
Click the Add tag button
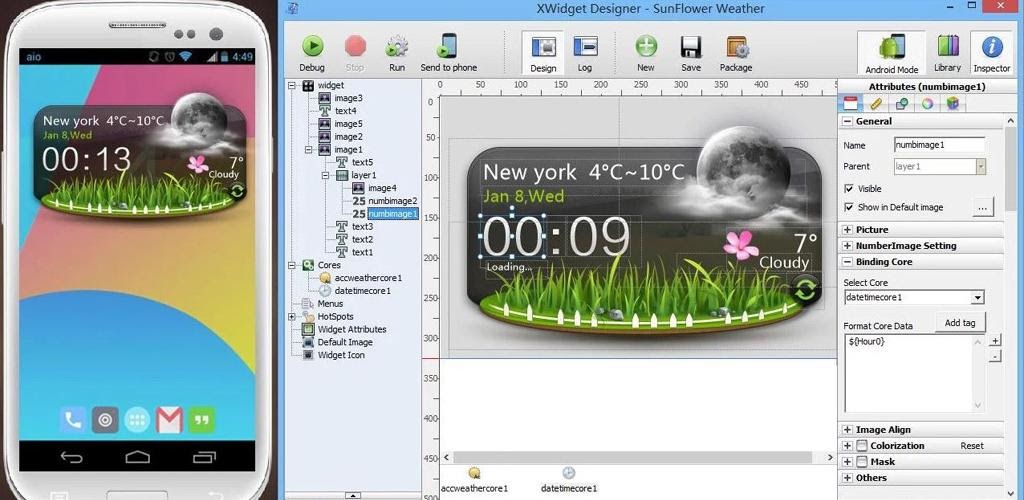click(959, 322)
